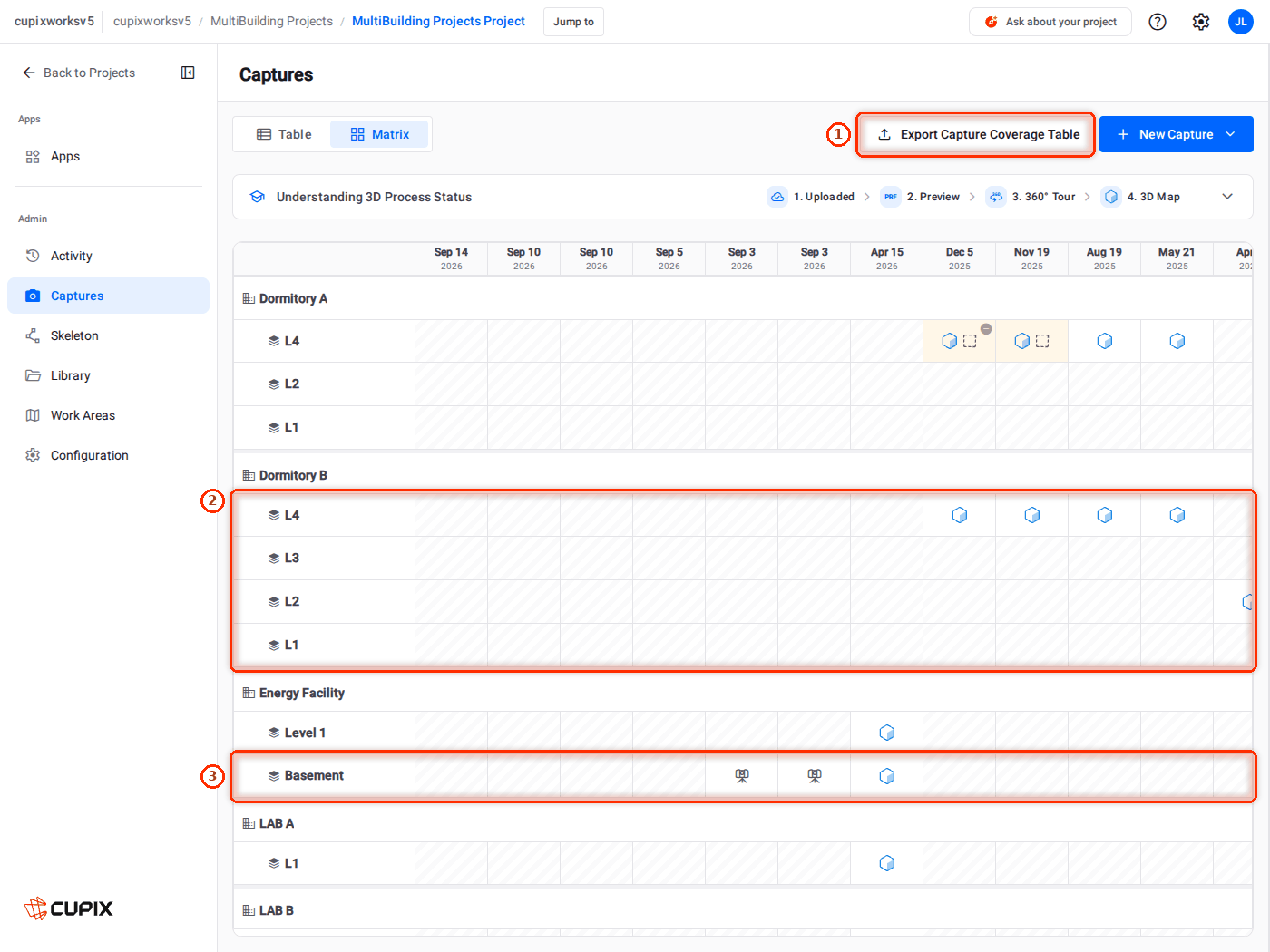Open Activity in the sidebar
Screen dimensions: 1270x952
point(108,256)
